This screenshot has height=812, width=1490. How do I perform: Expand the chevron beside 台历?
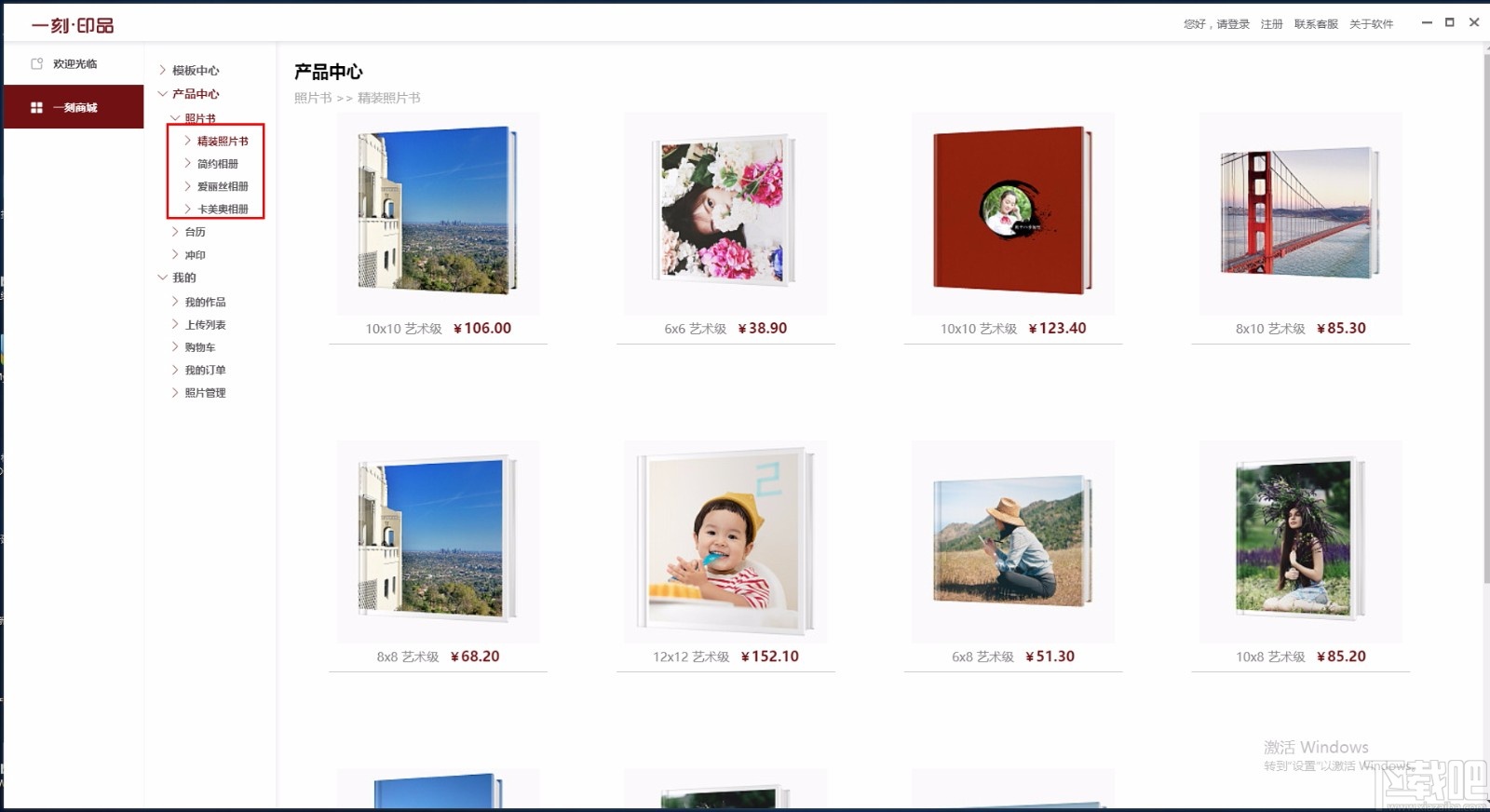[x=175, y=231]
